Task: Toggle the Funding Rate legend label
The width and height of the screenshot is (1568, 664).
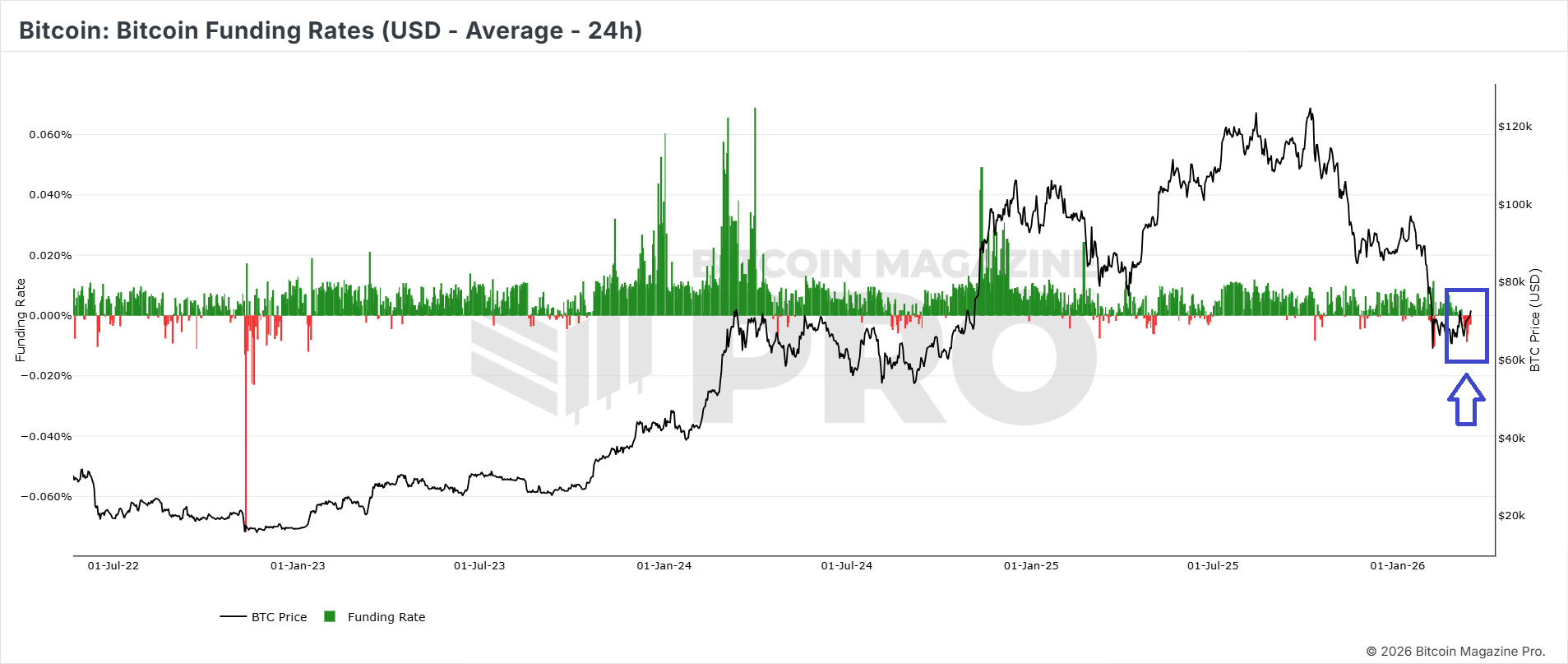Action: 386,617
